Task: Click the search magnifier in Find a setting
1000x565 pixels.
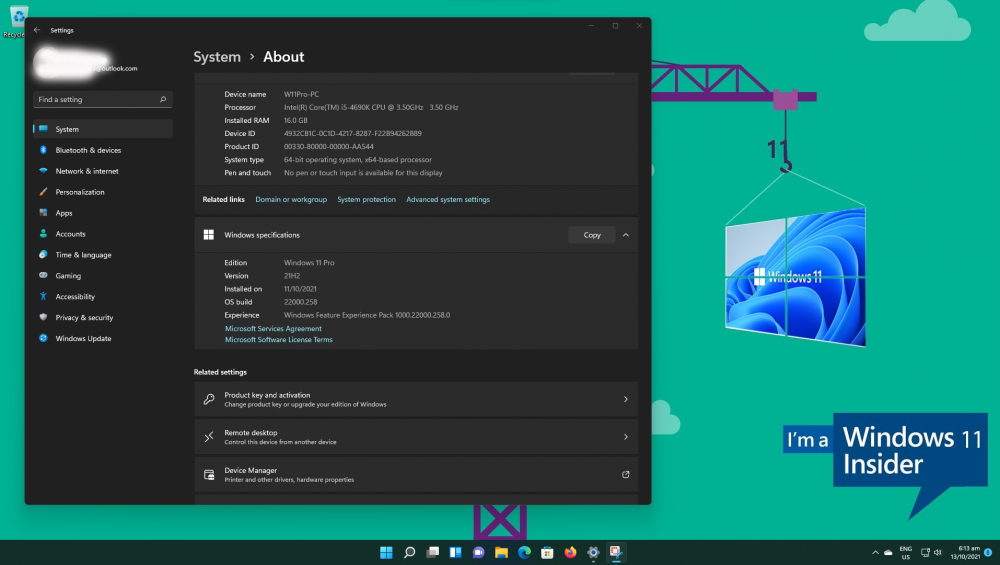Action: click(163, 99)
